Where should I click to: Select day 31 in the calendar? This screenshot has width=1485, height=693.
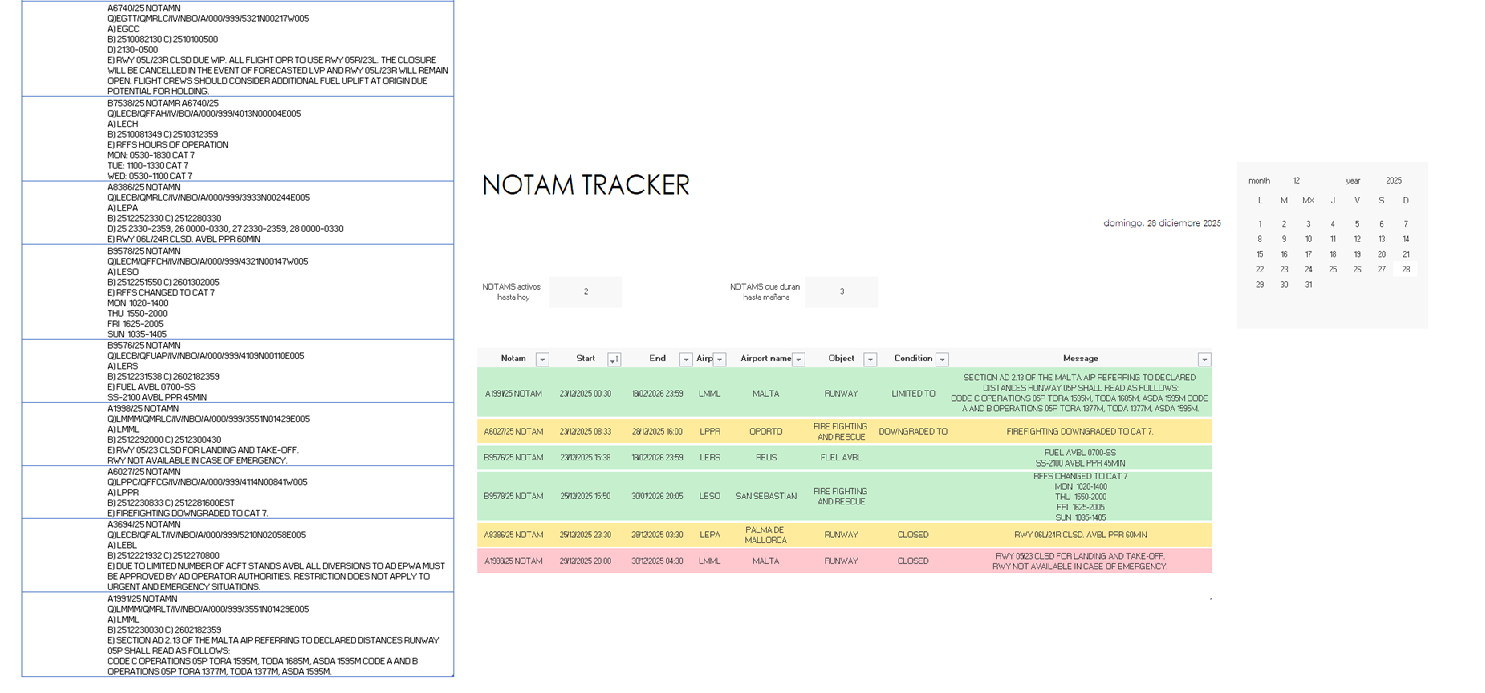[1308, 285]
